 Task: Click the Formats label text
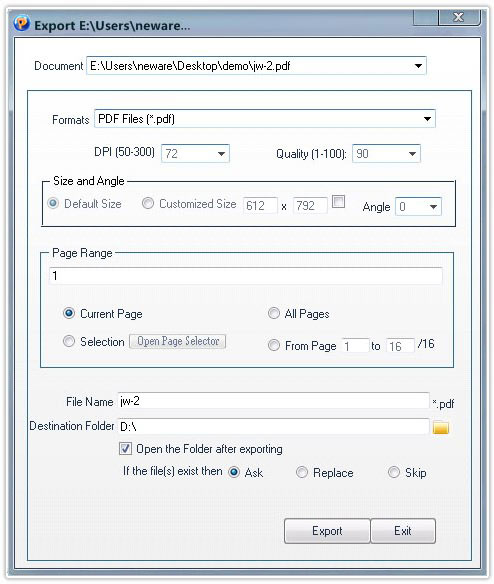click(x=70, y=120)
